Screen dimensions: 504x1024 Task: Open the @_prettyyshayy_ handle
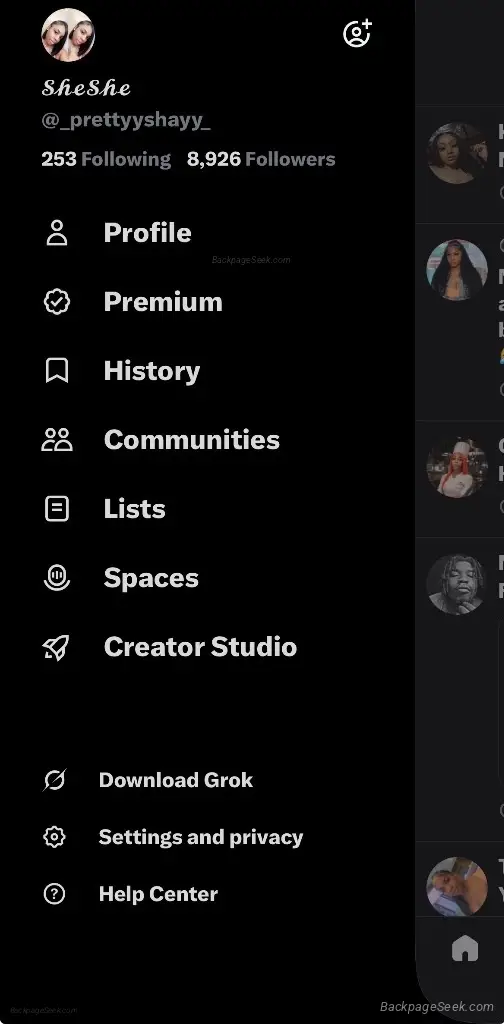pos(126,121)
